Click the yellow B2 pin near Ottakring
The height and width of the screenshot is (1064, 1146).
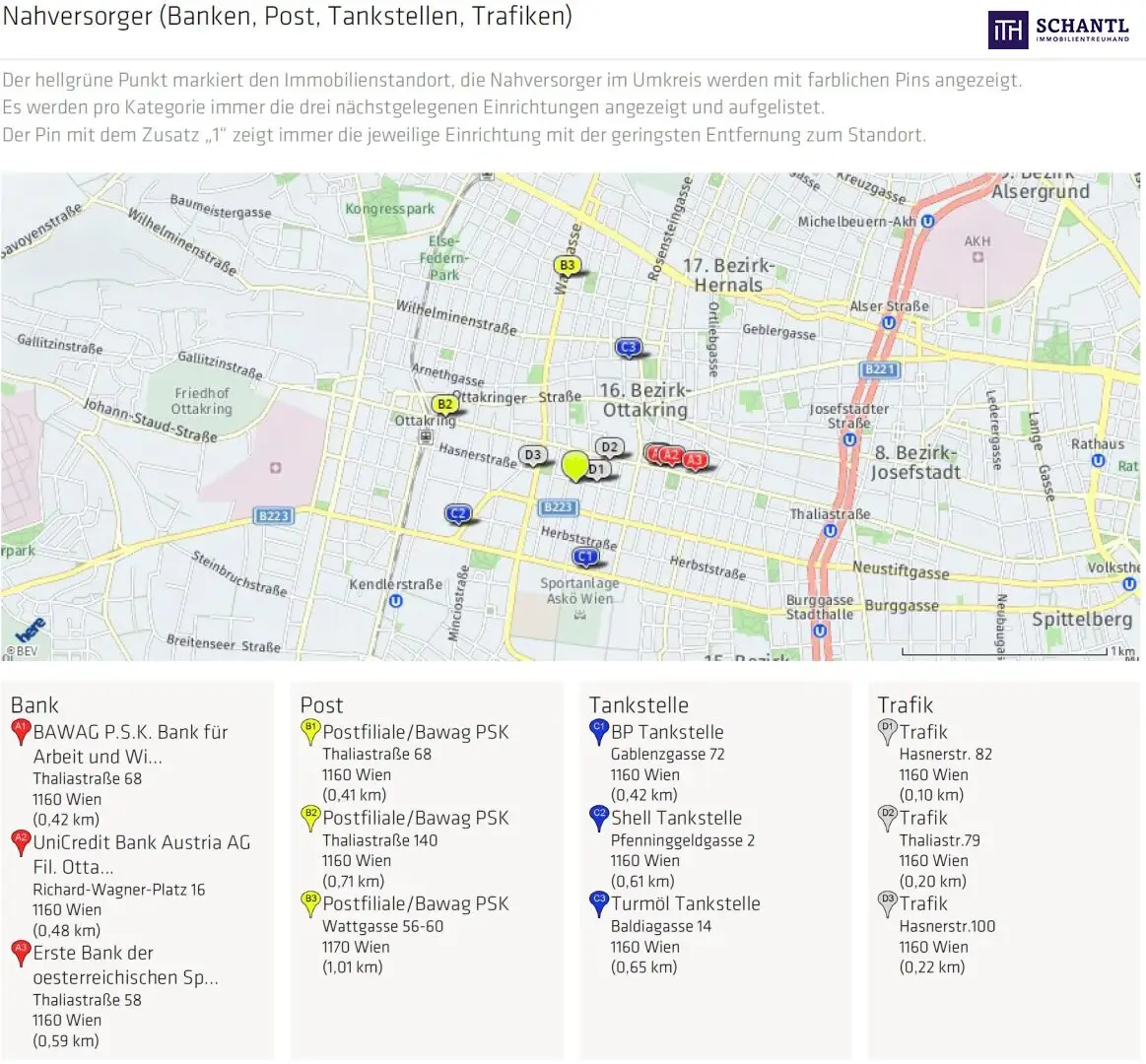[x=444, y=405]
